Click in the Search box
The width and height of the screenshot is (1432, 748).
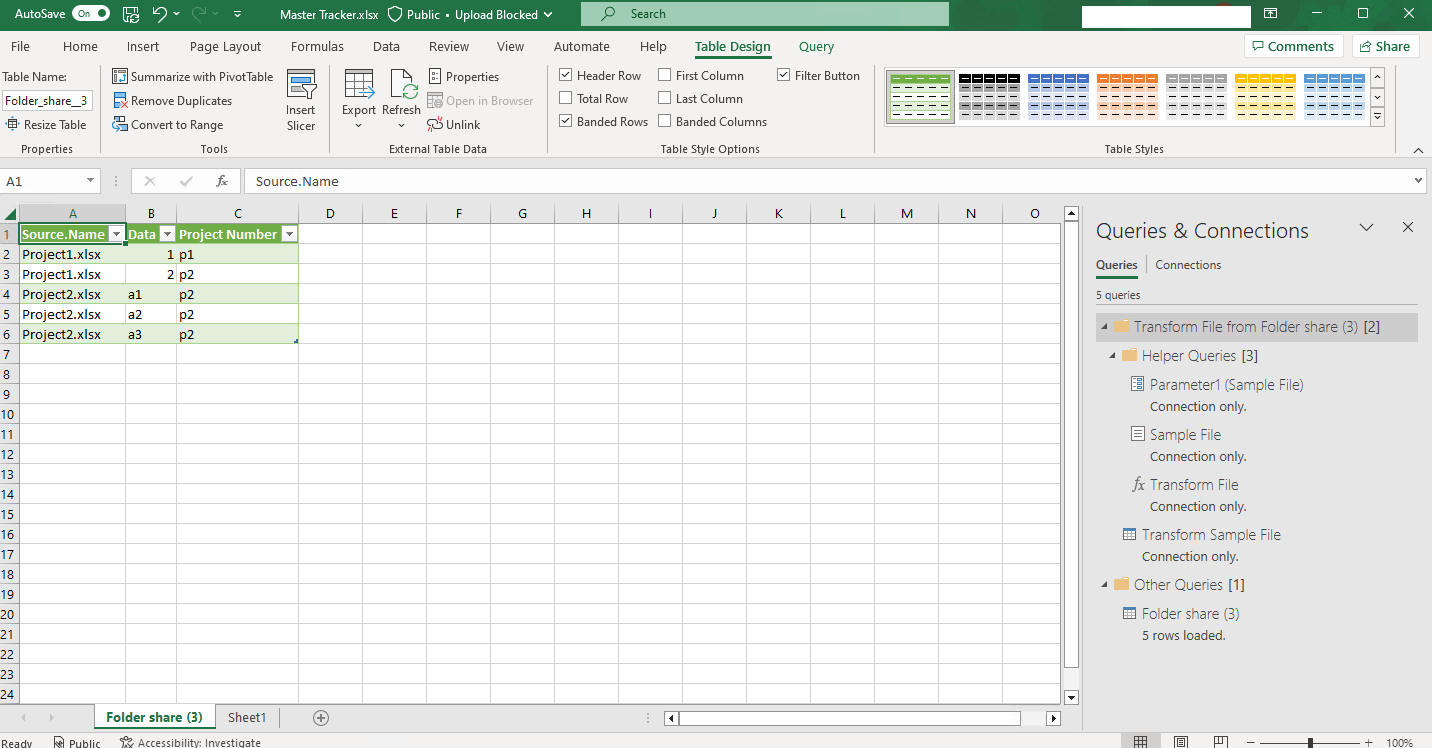click(764, 14)
